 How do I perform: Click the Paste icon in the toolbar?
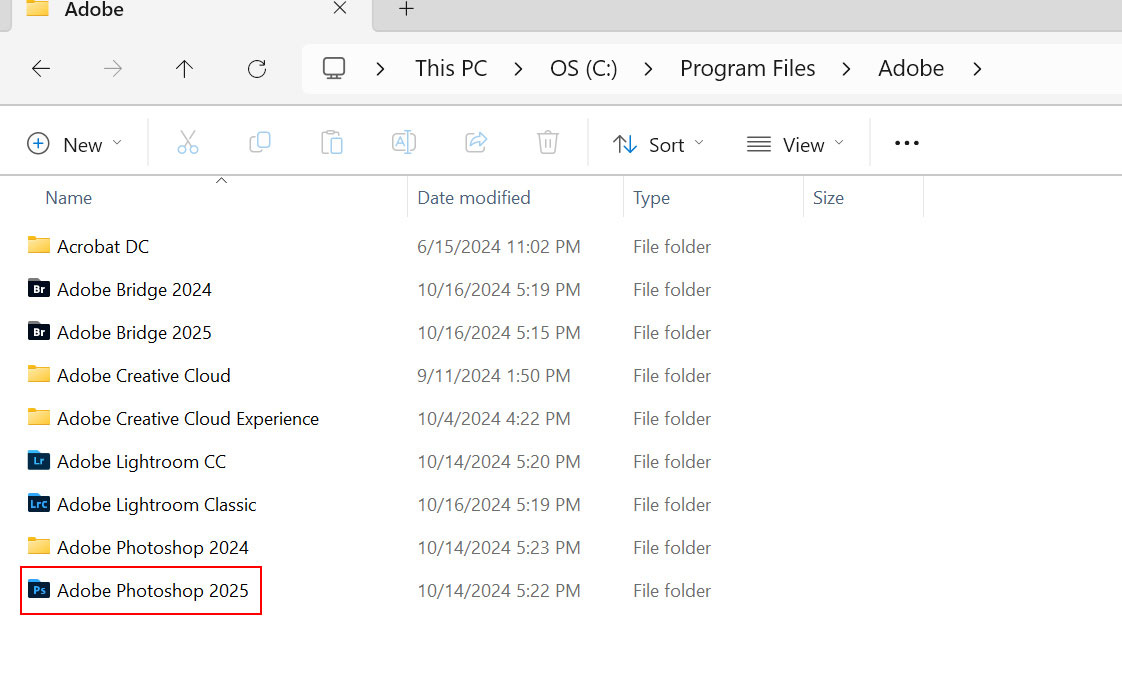point(331,142)
